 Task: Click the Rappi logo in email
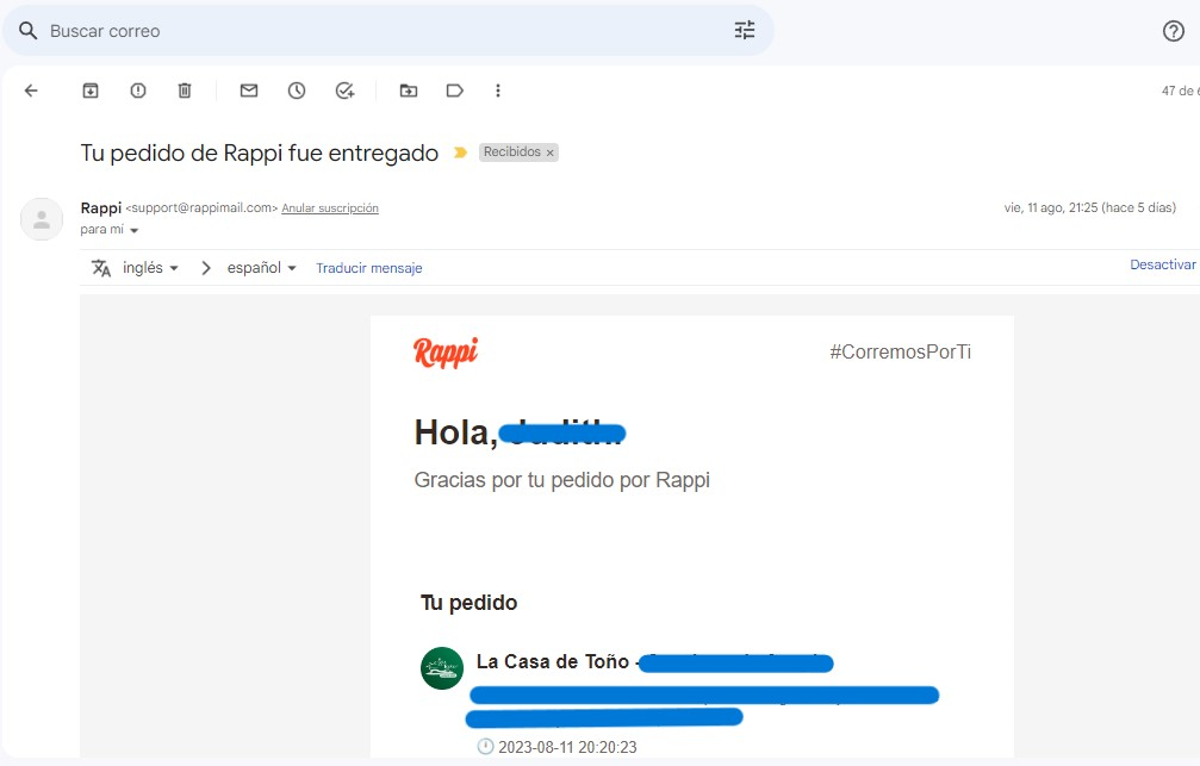[x=446, y=352]
